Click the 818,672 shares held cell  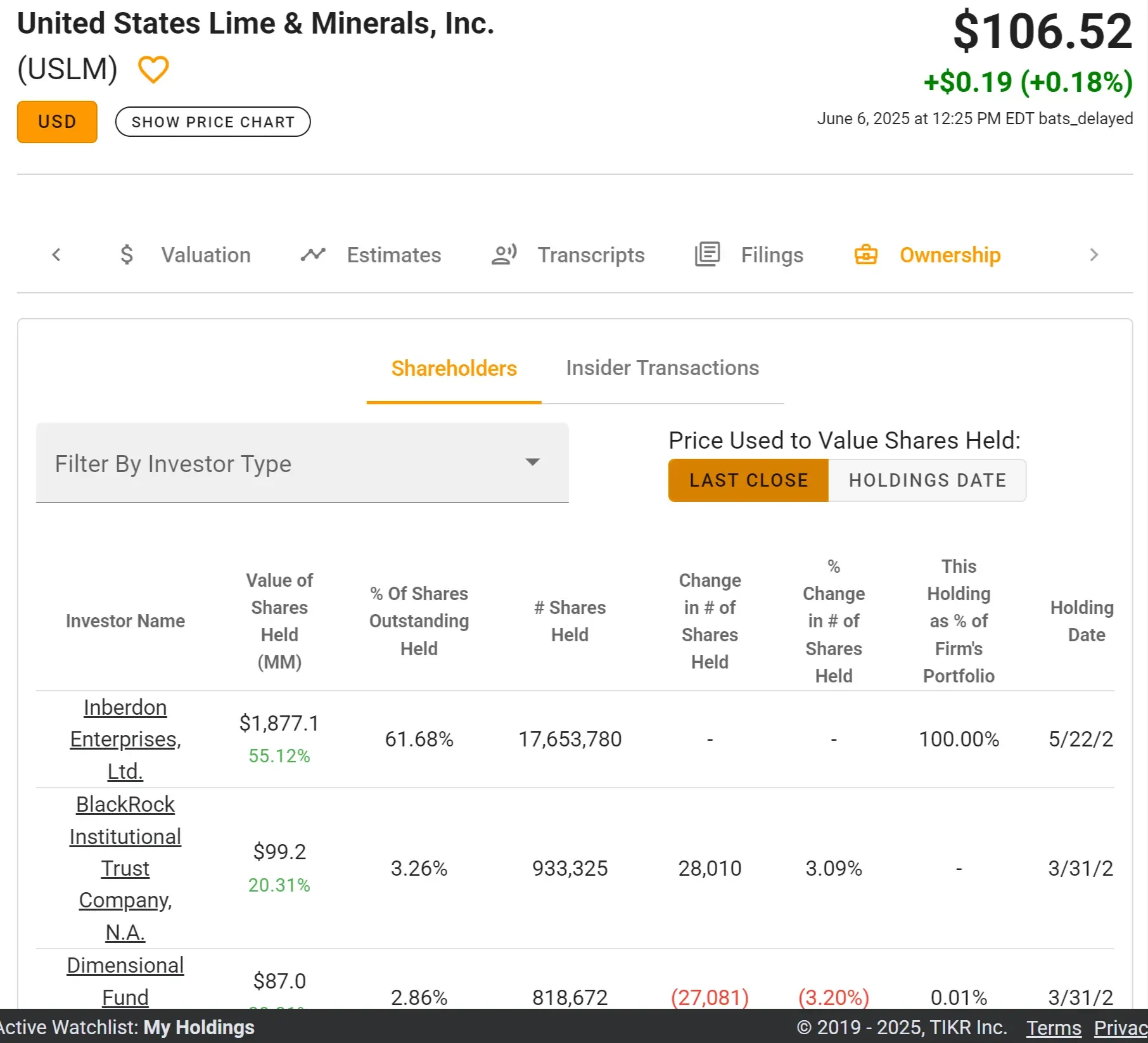tap(570, 997)
